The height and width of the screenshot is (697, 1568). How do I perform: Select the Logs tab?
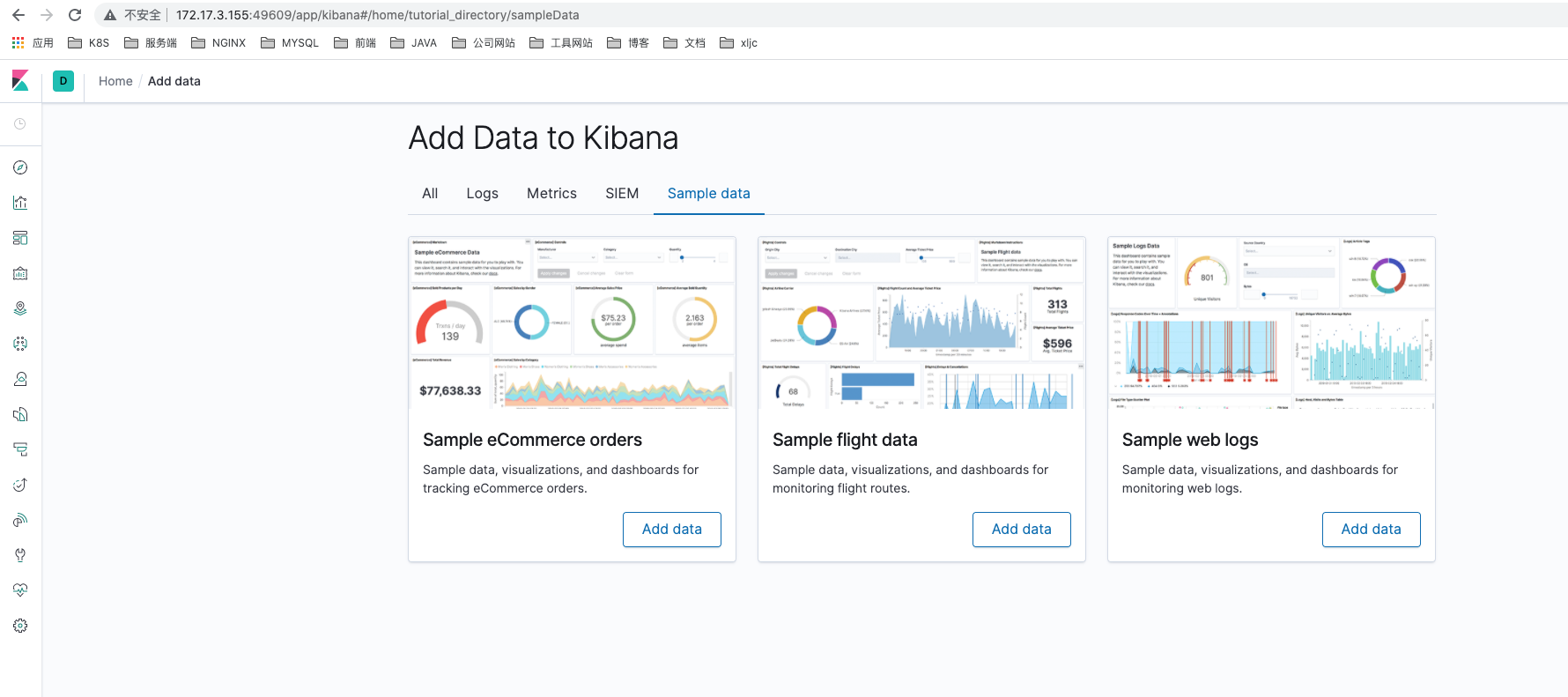click(x=482, y=194)
